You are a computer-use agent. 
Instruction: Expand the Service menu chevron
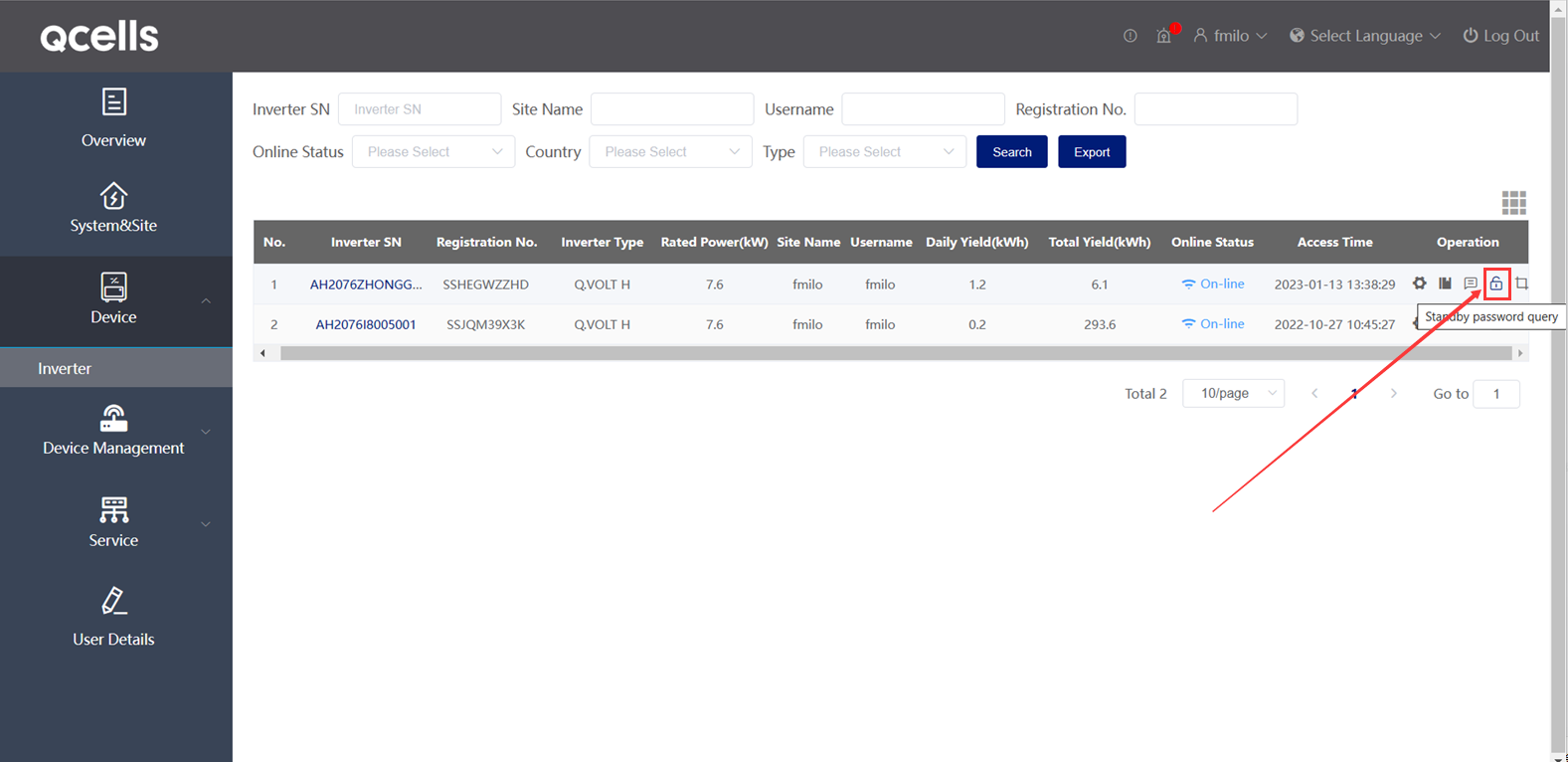(206, 524)
